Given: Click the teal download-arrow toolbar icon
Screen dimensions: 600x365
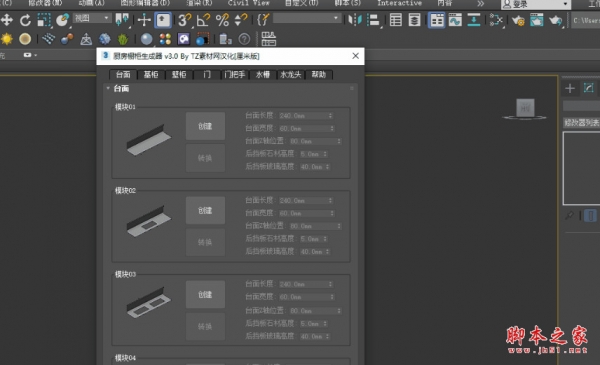Looking at the screenshot, I should coord(474,20).
